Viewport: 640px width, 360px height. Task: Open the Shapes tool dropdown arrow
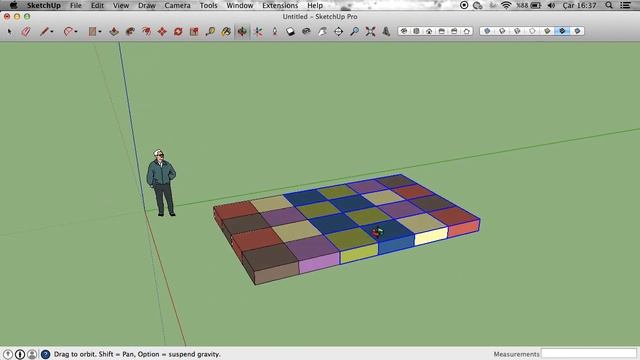tap(100, 32)
